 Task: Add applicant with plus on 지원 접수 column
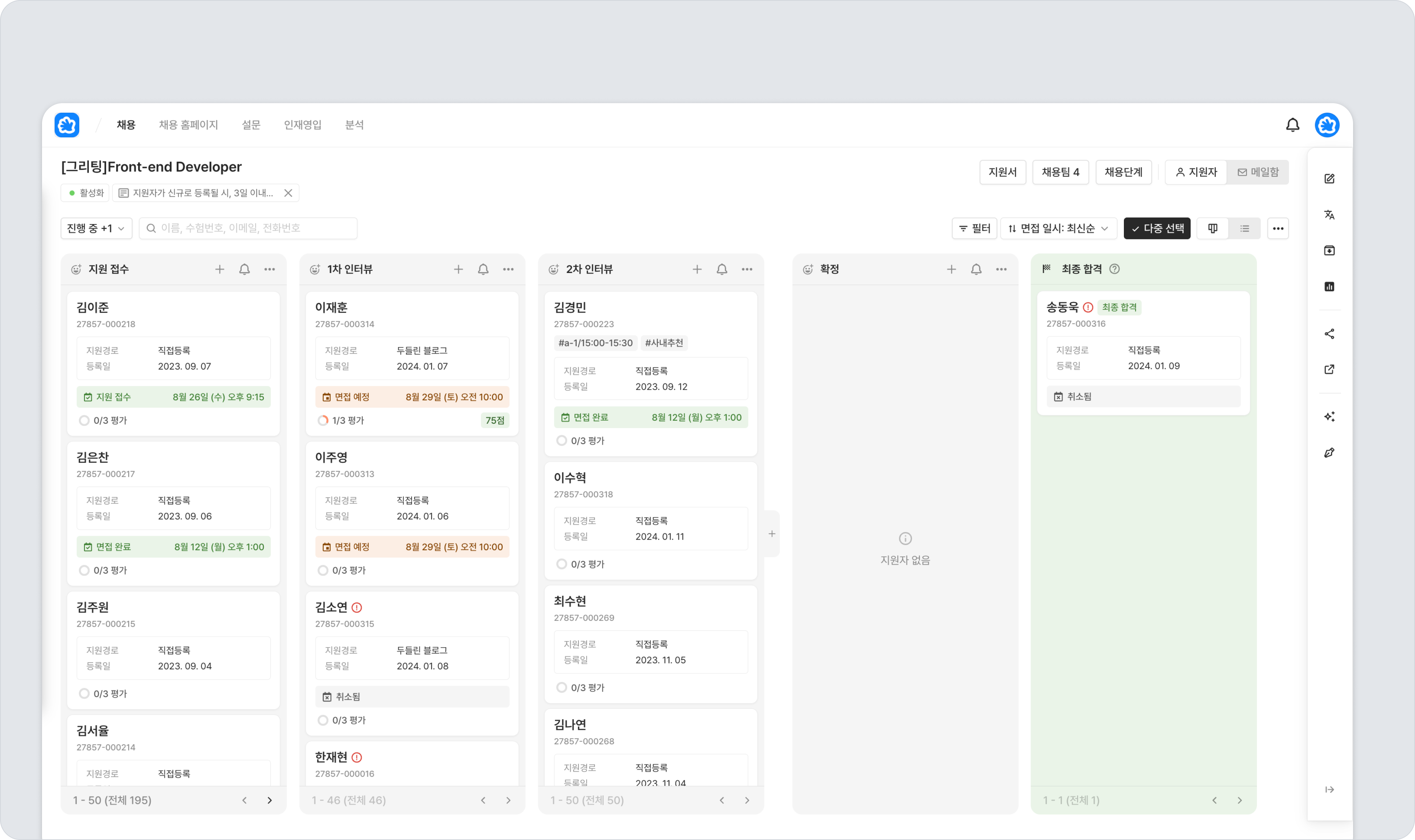point(220,269)
